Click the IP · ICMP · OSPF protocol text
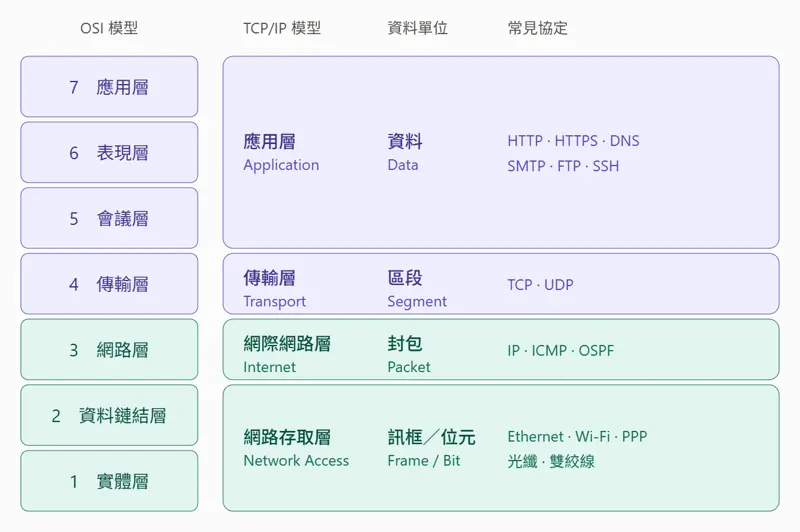This screenshot has height=532, width=800. (x=561, y=350)
